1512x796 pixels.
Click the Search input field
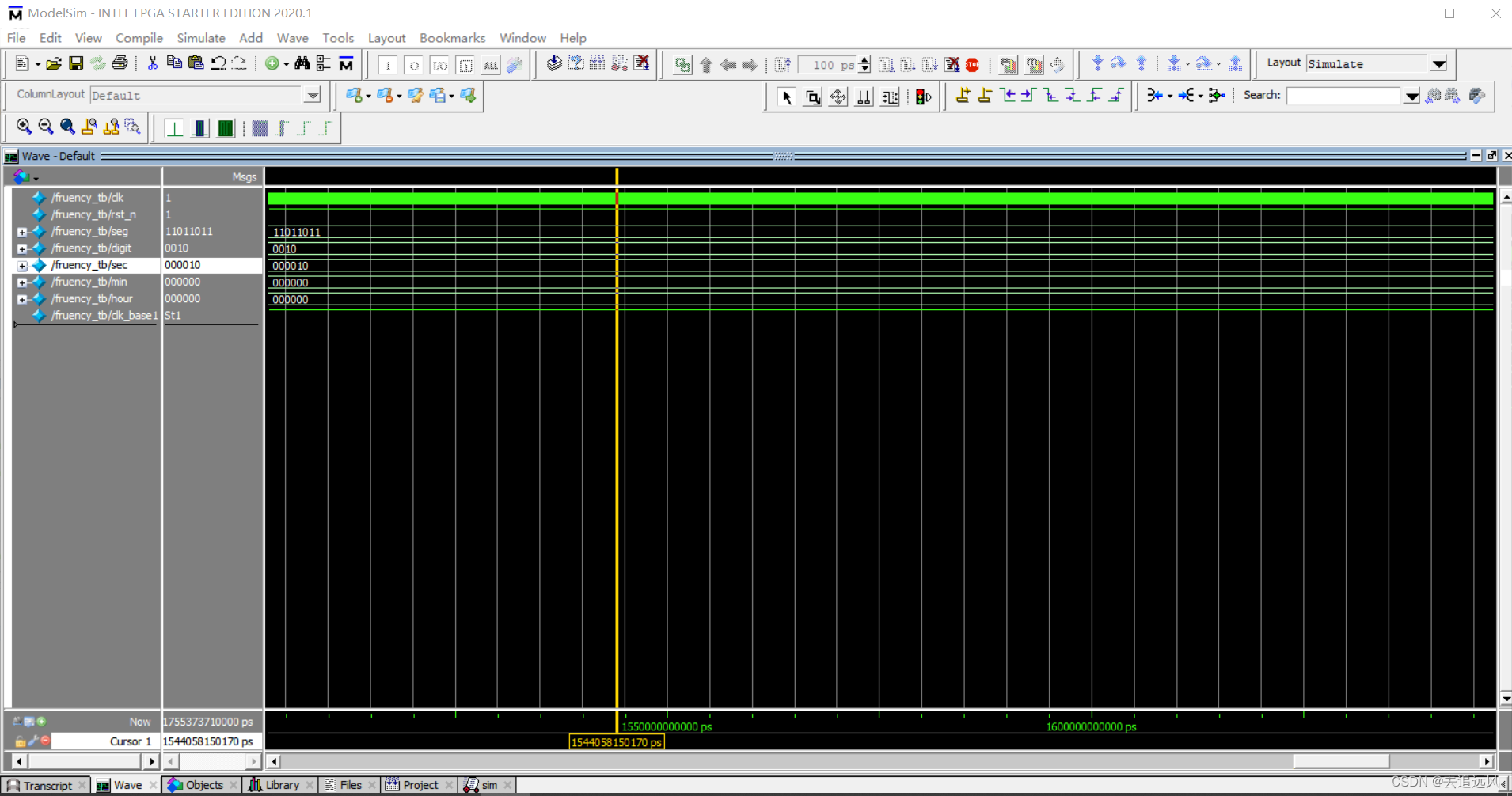click(x=1343, y=96)
